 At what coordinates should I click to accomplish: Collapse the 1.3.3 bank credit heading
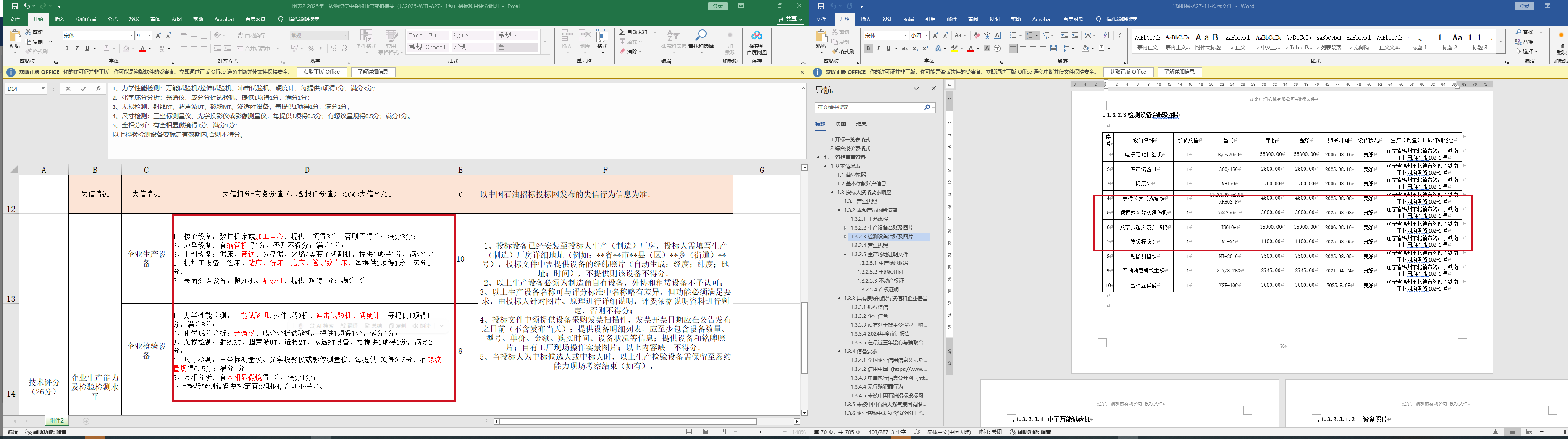[x=839, y=299]
